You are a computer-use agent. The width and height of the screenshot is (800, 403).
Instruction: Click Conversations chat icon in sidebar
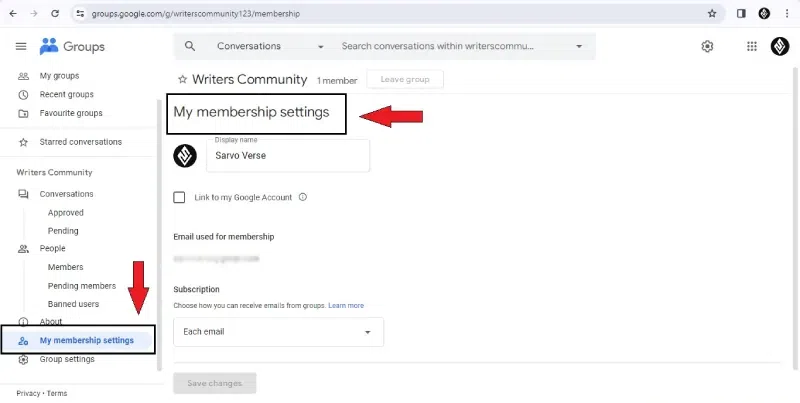pyautogui.click(x=23, y=194)
